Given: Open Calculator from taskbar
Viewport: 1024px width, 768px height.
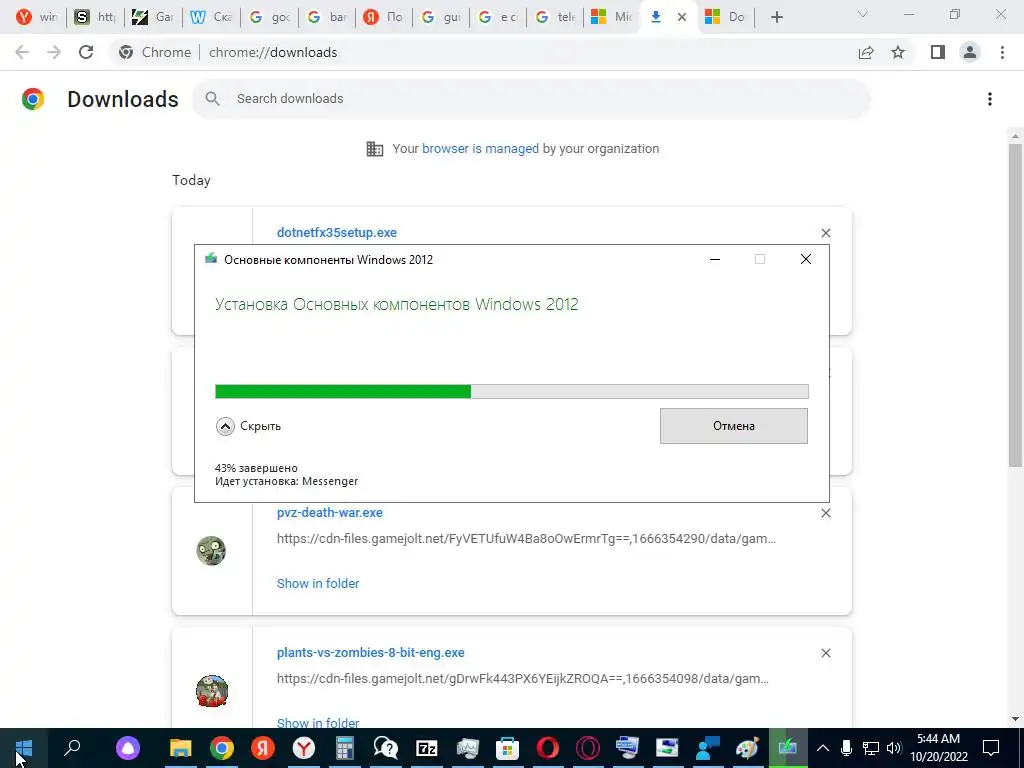Looking at the screenshot, I should (345, 748).
